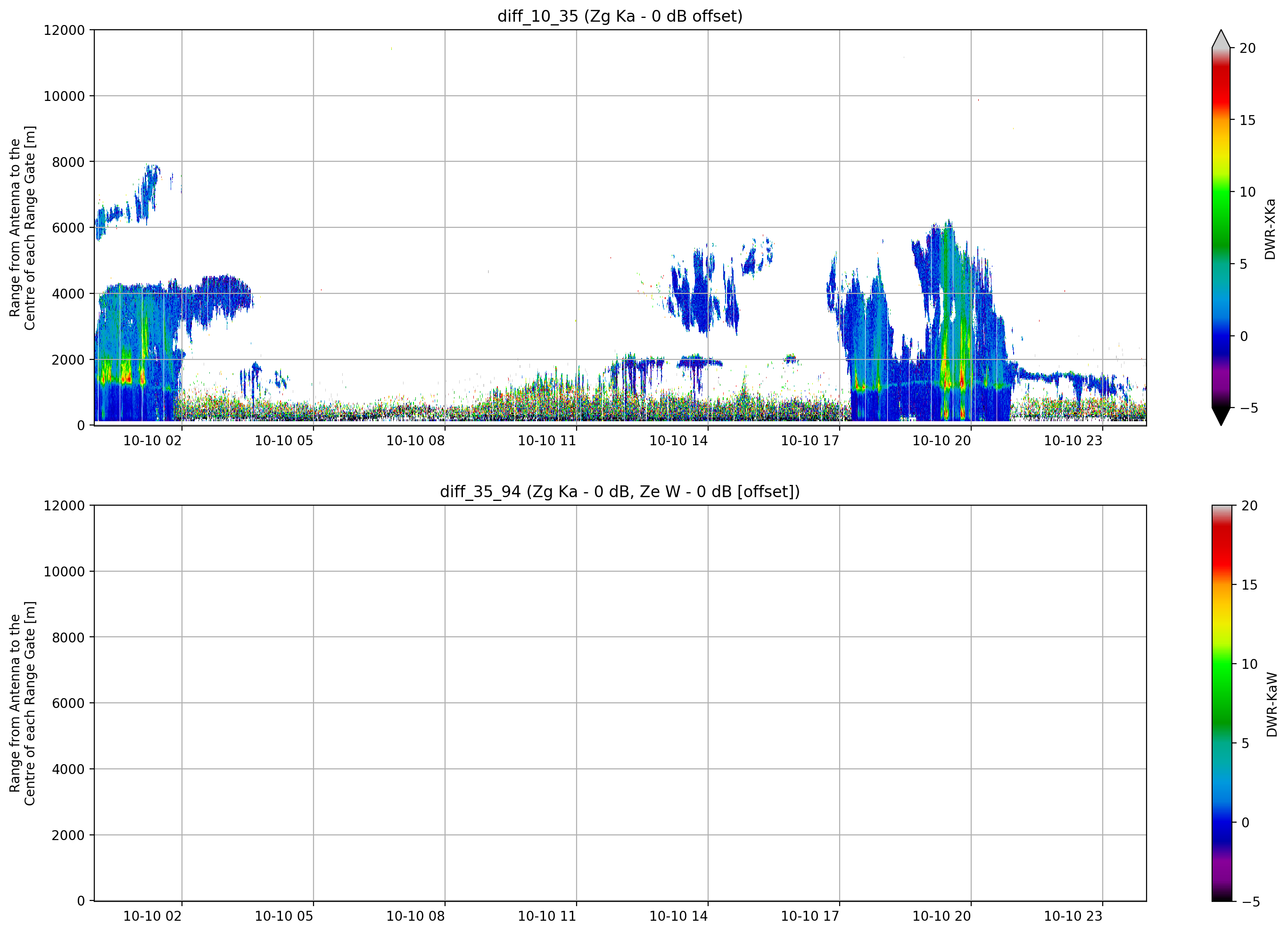This screenshot has height=933, width=1288.
Task: Click bottom plot x-axis label 10-10 11
Action: pos(547,916)
